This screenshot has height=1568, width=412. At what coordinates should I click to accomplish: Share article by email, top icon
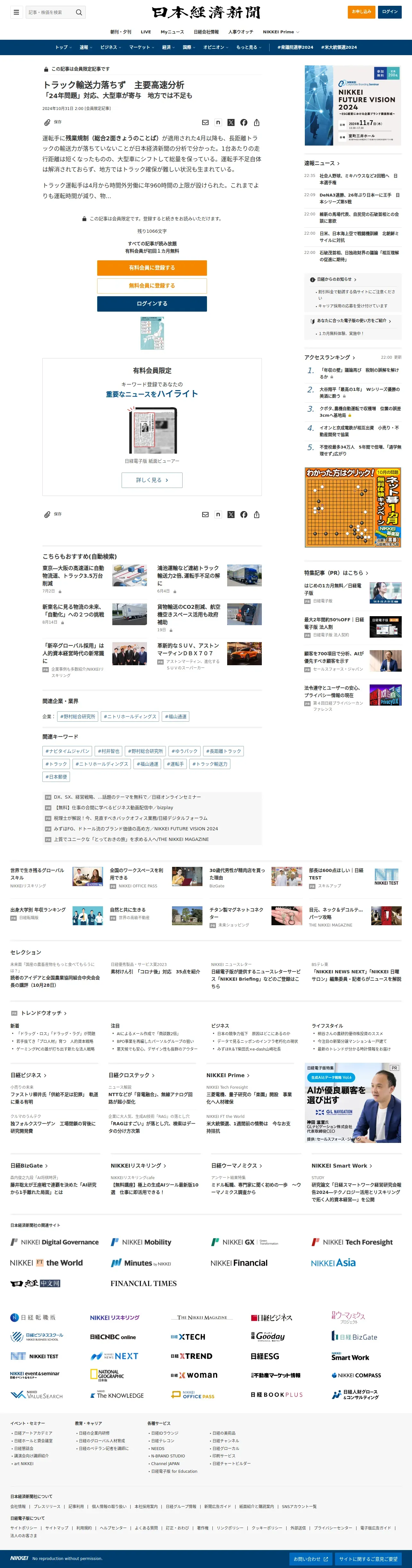click(x=205, y=122)
